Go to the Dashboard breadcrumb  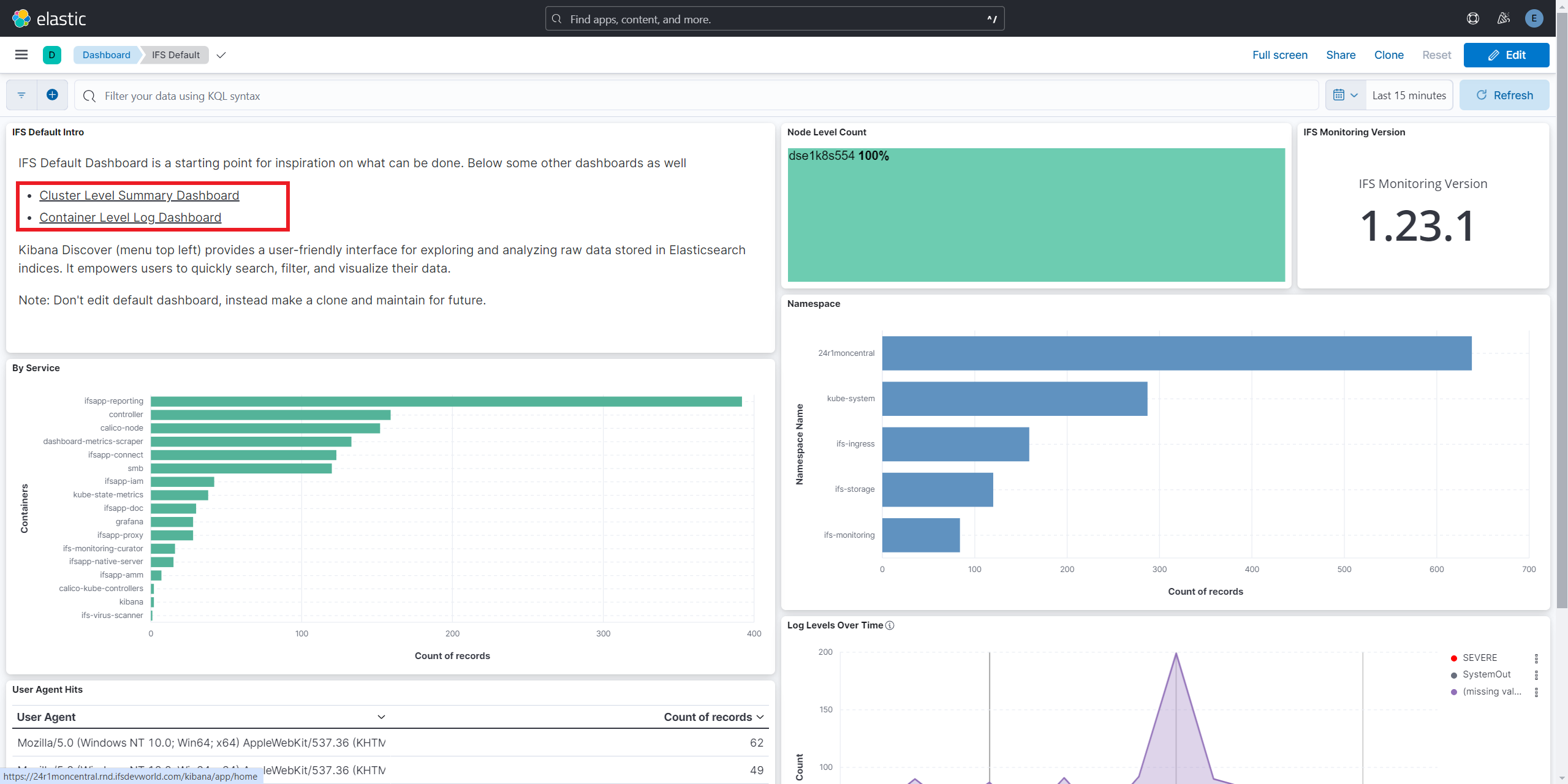(105, 55)
